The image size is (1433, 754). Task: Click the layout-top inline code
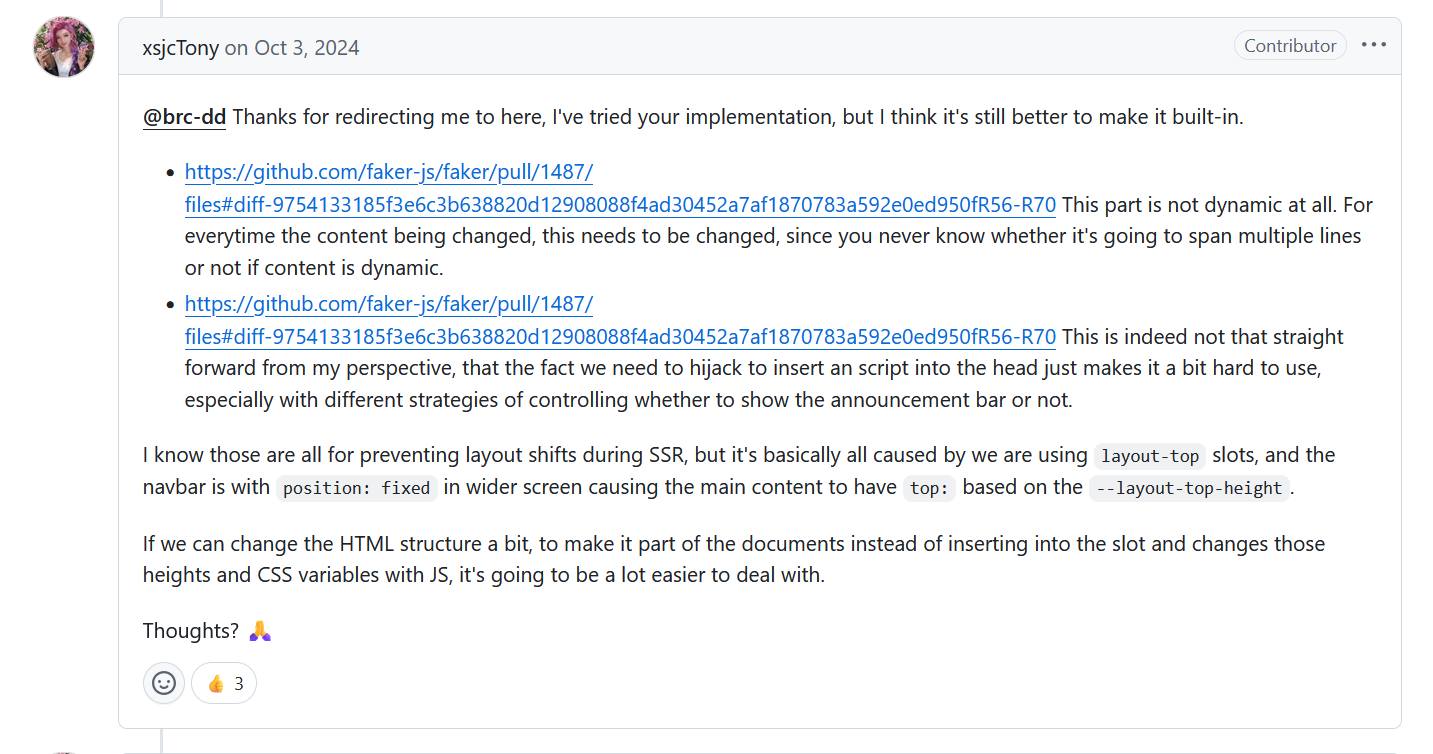1150,456
